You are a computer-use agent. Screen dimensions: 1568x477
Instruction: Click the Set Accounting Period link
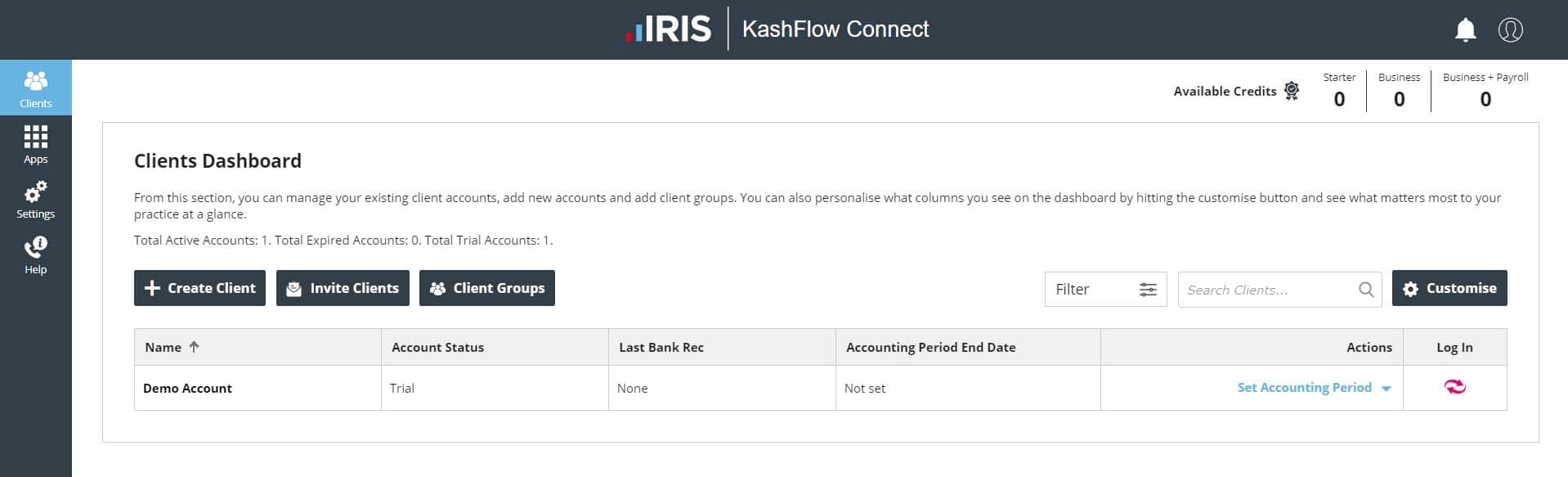(1304, 388)
